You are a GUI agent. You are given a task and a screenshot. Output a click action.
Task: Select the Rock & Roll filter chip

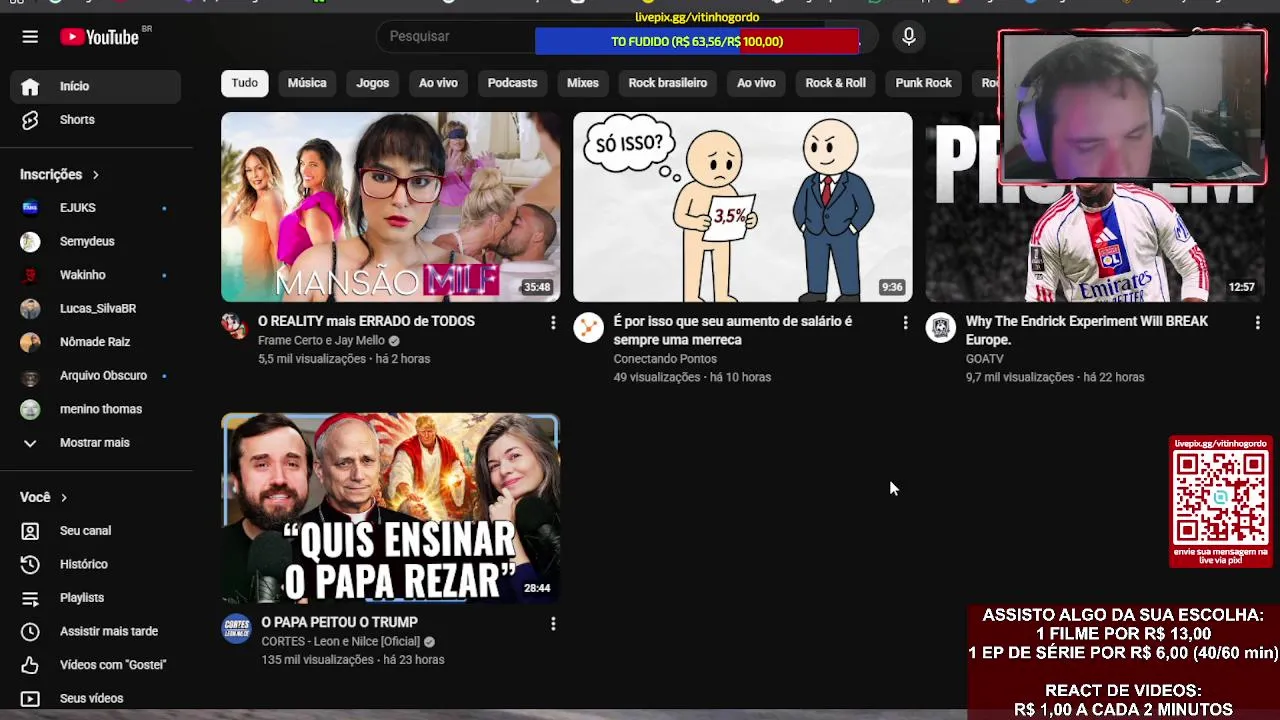coord(835,83)
